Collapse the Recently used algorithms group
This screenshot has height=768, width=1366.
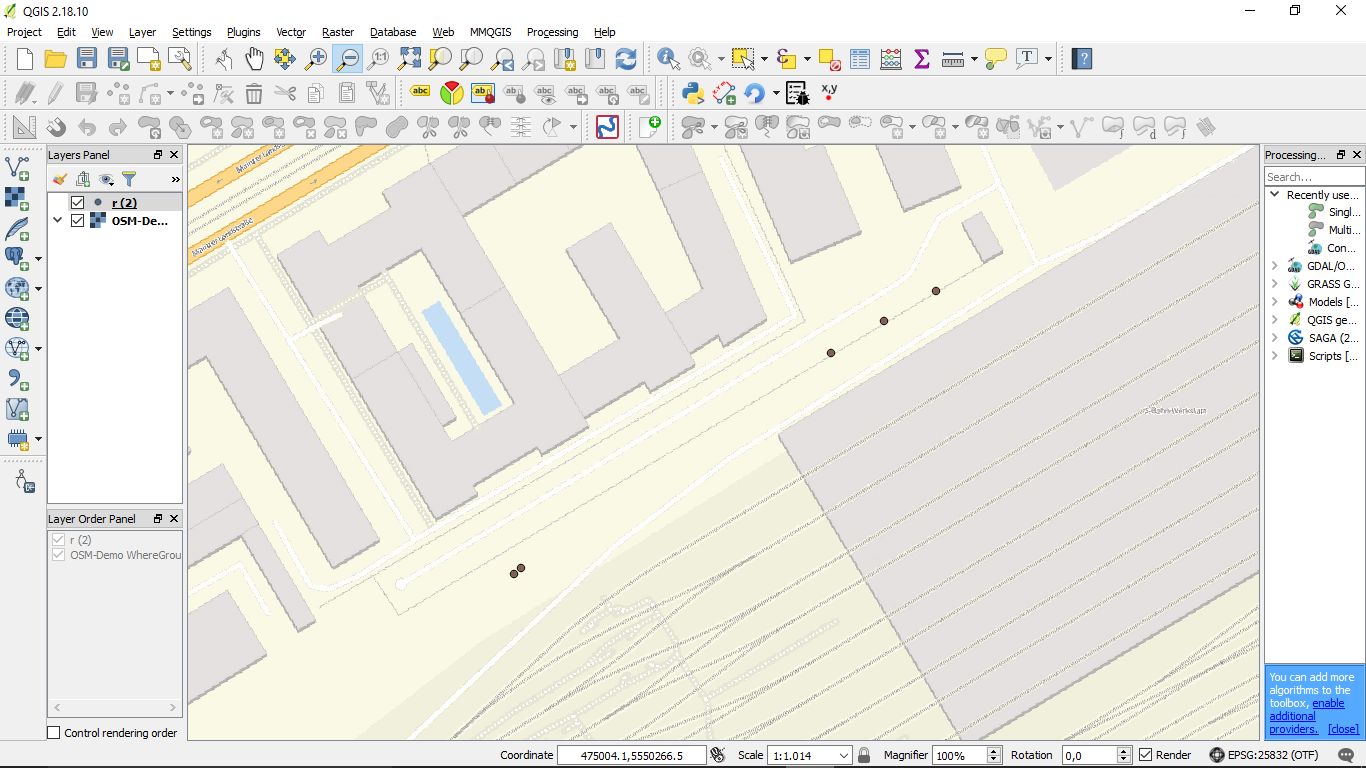point(1274,195)
